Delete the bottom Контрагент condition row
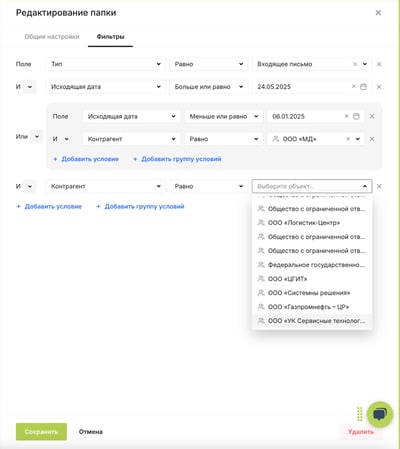The image size is (400, 449). (x=379, y=186)
